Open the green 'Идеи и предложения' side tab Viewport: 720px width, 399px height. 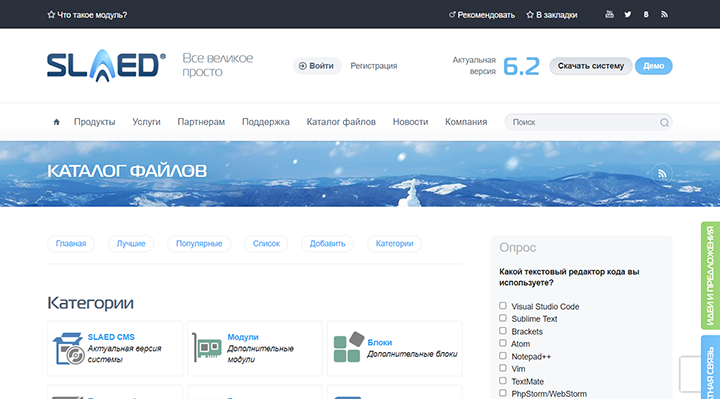pos(710,275)
